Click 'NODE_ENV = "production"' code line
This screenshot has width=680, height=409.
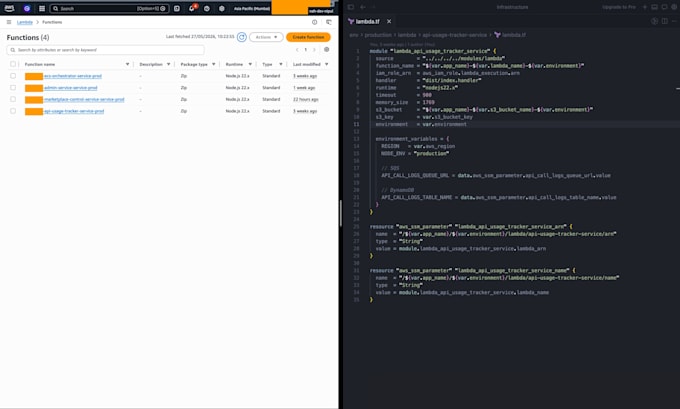point(415,154)
